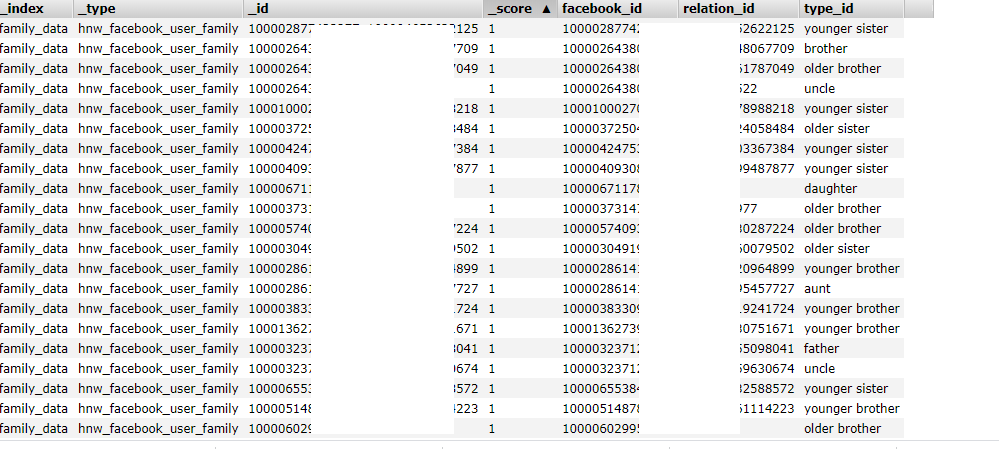Click the _type column header
Screen dimensions: 999x449
coord(97,9)
